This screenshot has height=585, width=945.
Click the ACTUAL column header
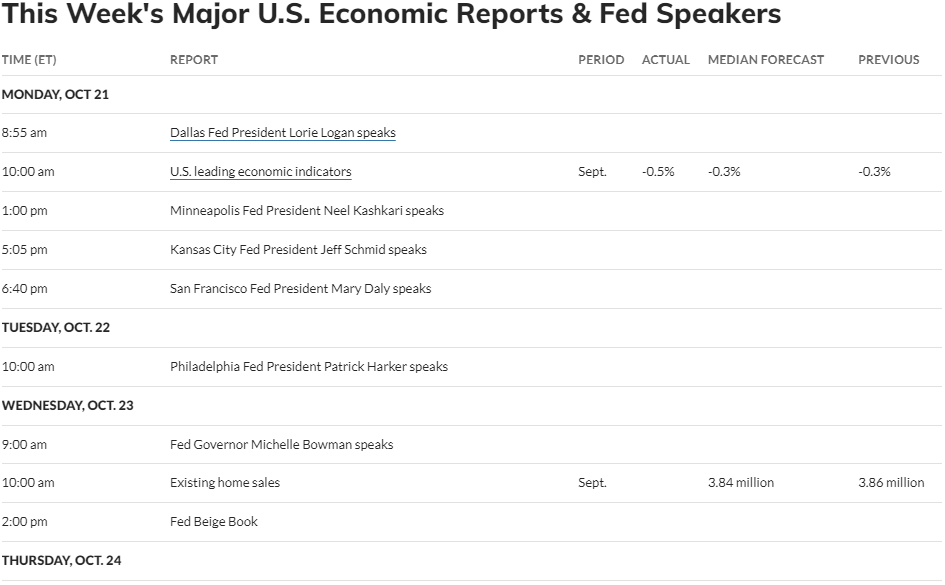(x=665, y=60)
